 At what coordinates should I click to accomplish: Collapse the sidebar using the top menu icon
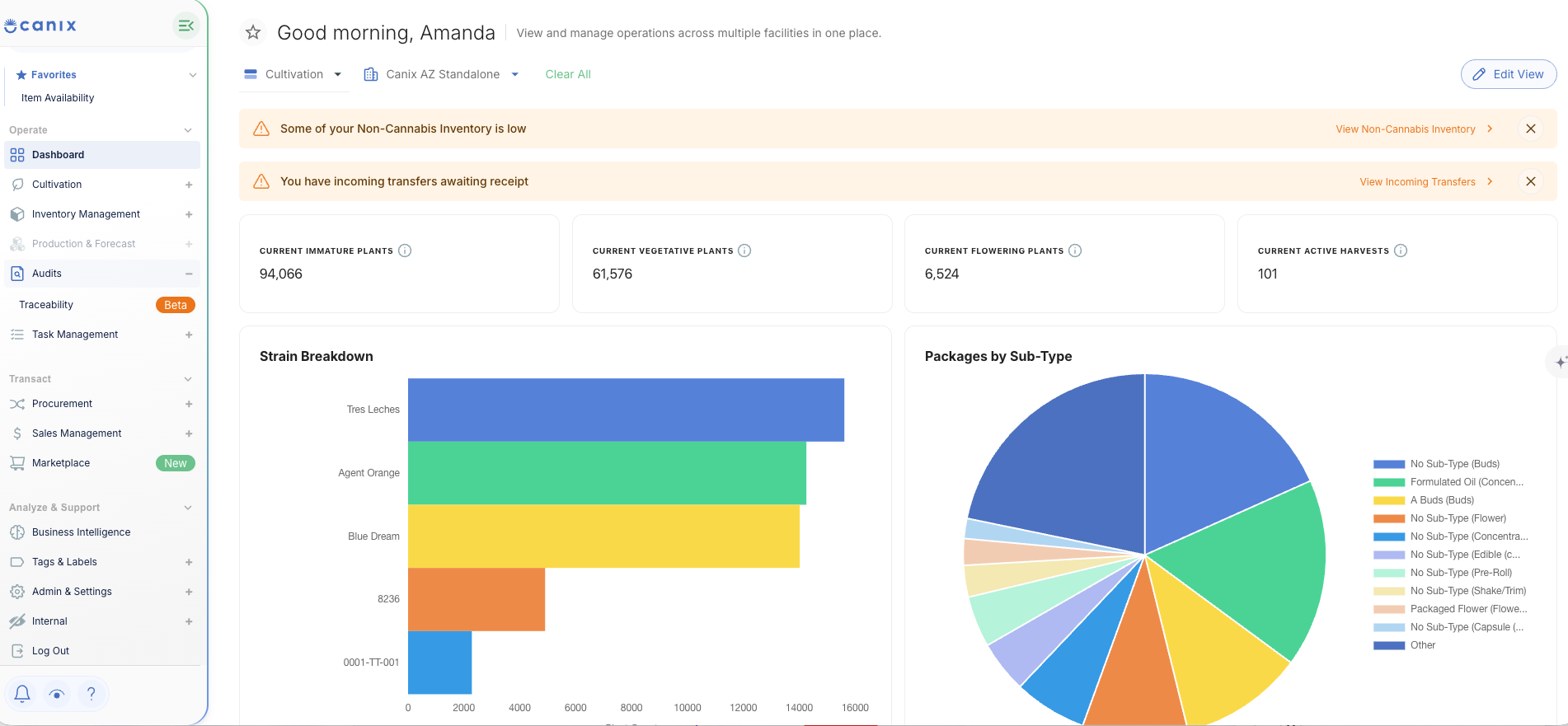click(185, 26)
